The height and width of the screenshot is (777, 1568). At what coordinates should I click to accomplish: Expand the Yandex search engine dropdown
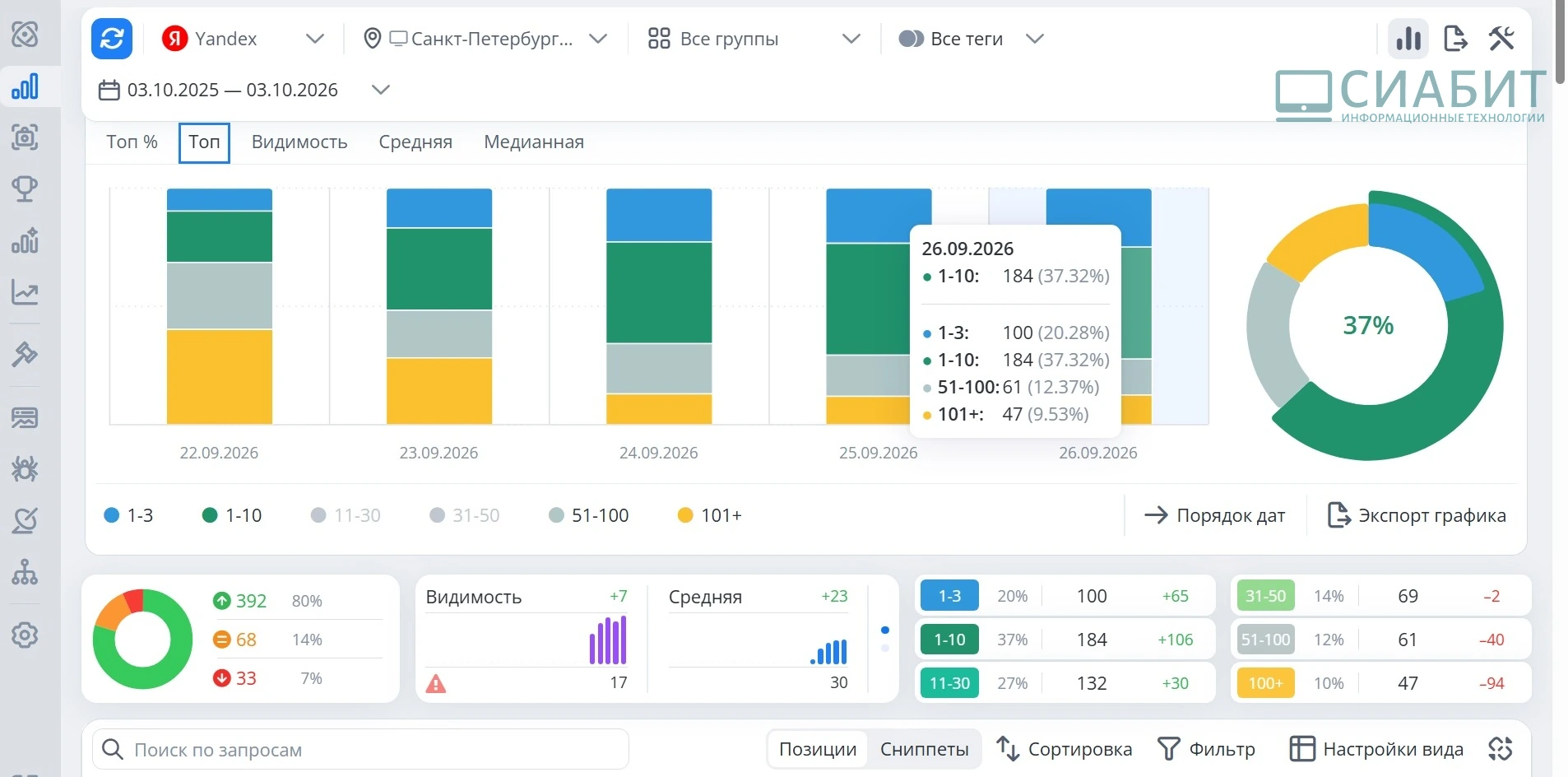click(x=244, y=39)
